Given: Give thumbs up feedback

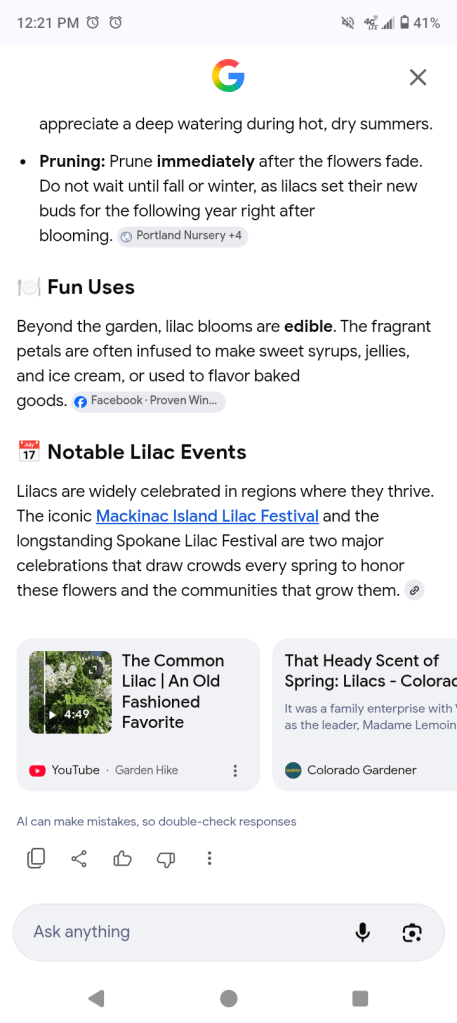Looking at the screenshot, I should tap(122, 858).
